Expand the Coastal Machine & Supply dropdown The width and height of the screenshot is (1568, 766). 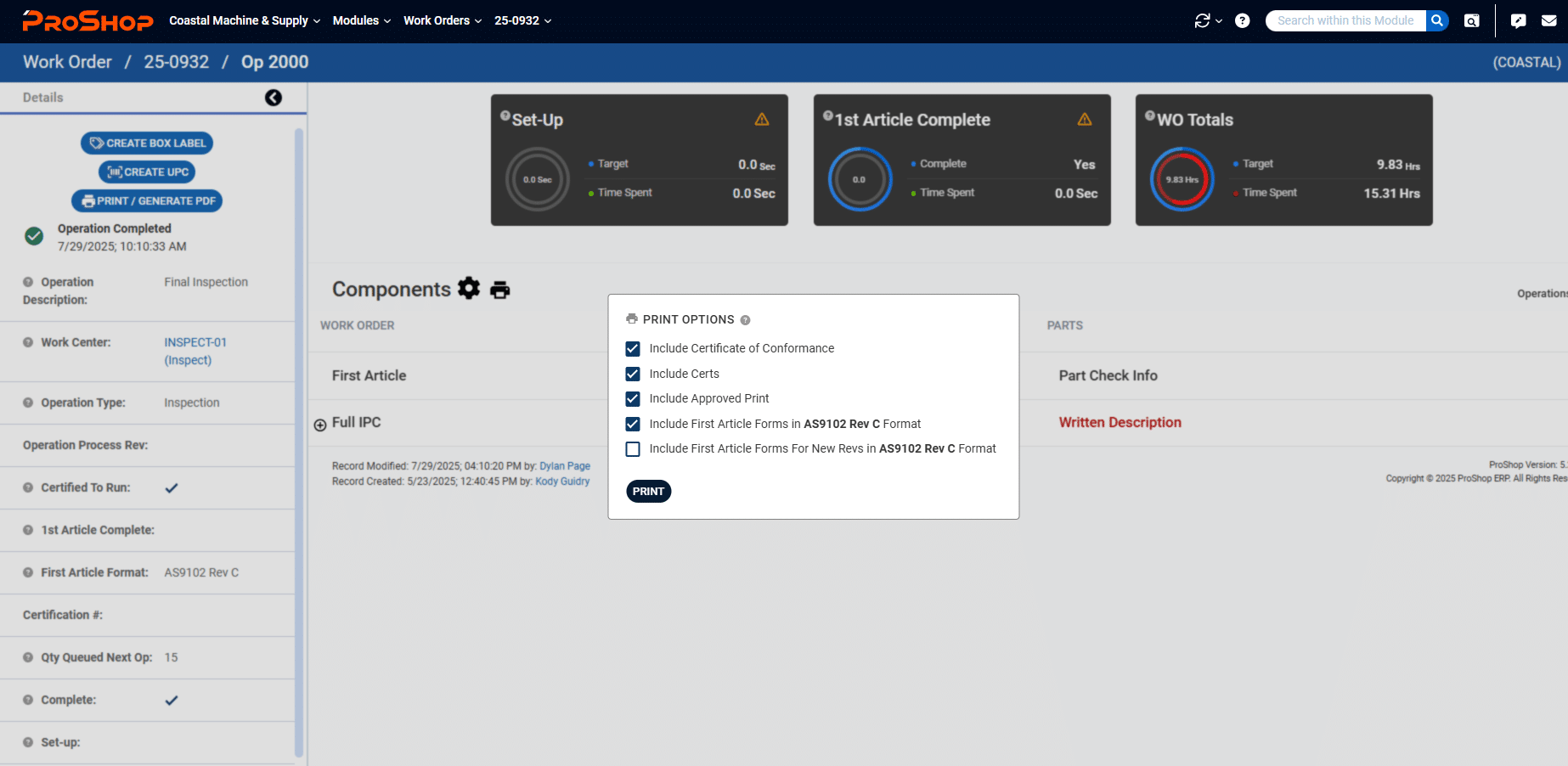click(x=245, y=20)
